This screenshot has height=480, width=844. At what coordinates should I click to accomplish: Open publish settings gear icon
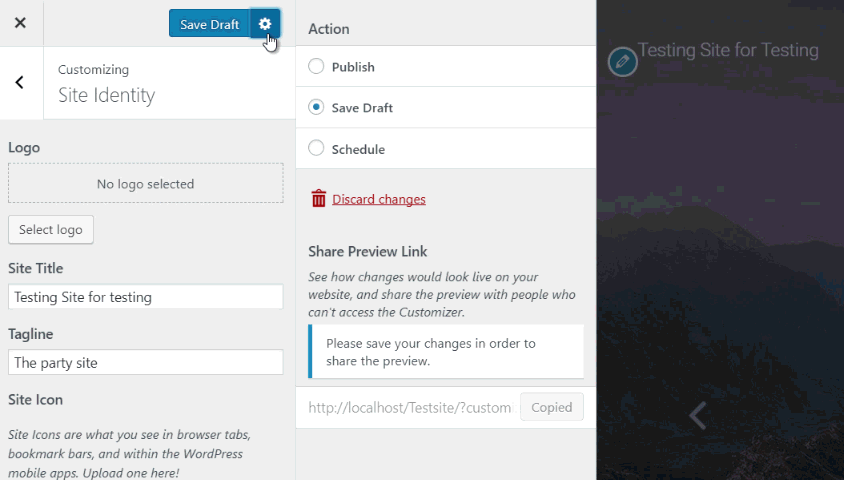[x=265, y=24]
